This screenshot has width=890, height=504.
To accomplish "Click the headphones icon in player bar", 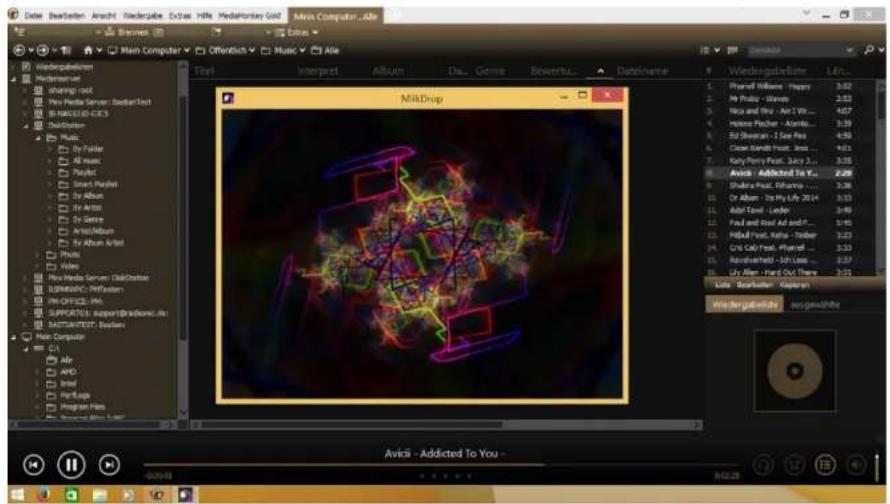I will [763, 465].
